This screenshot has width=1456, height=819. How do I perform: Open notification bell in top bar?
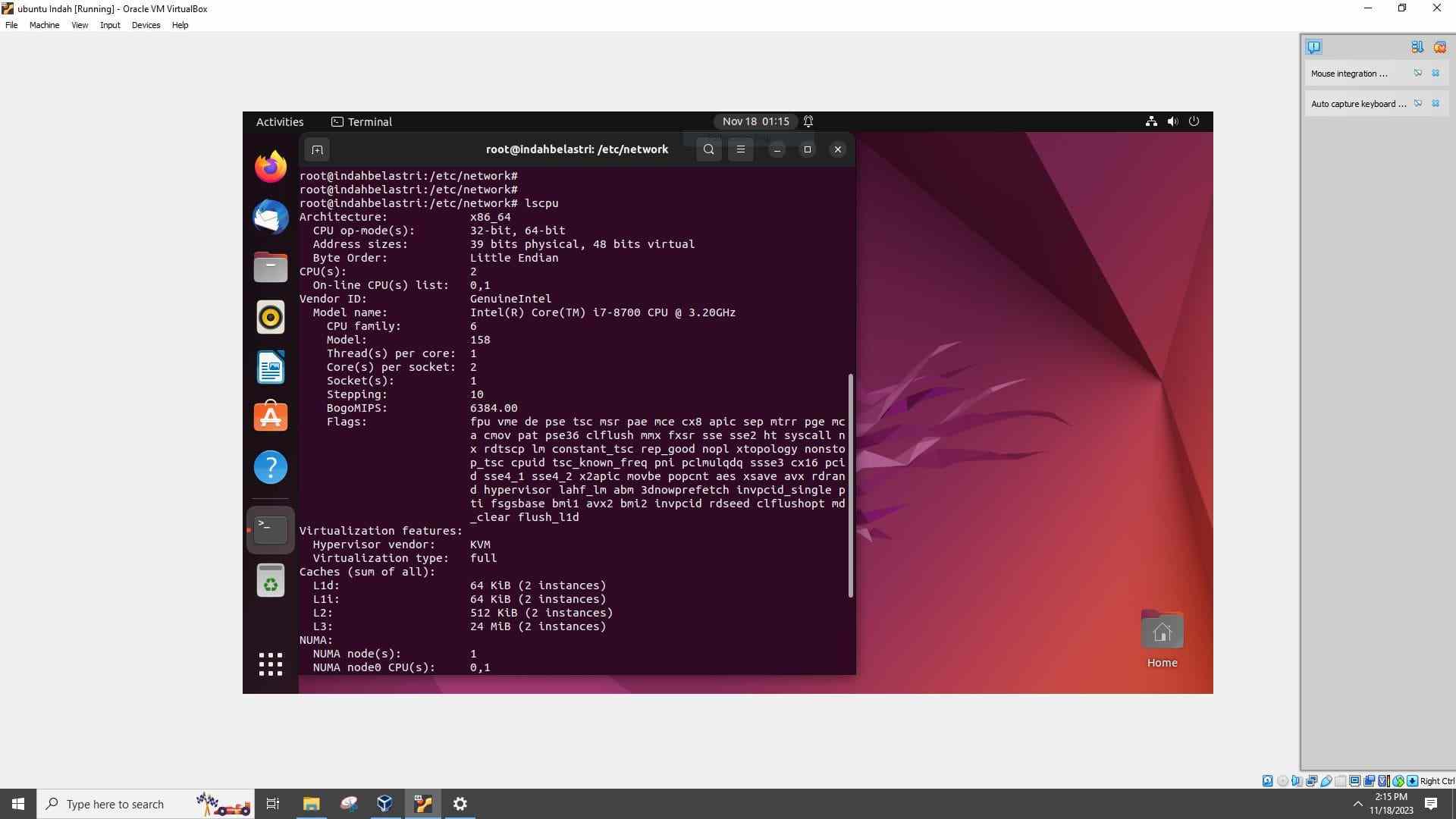[x=808, y=121]
